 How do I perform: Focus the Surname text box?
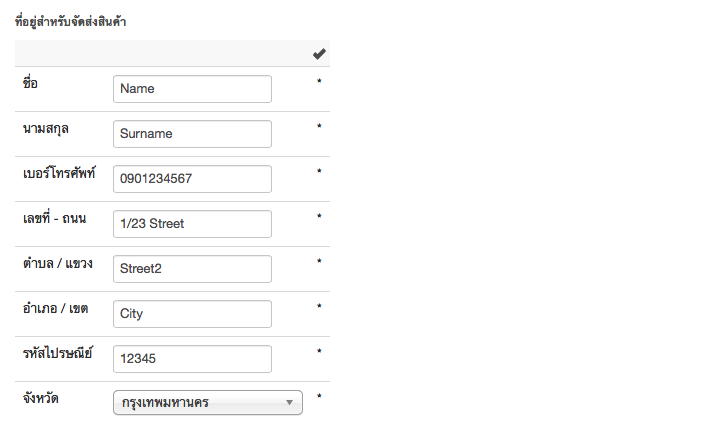point(192,134)
